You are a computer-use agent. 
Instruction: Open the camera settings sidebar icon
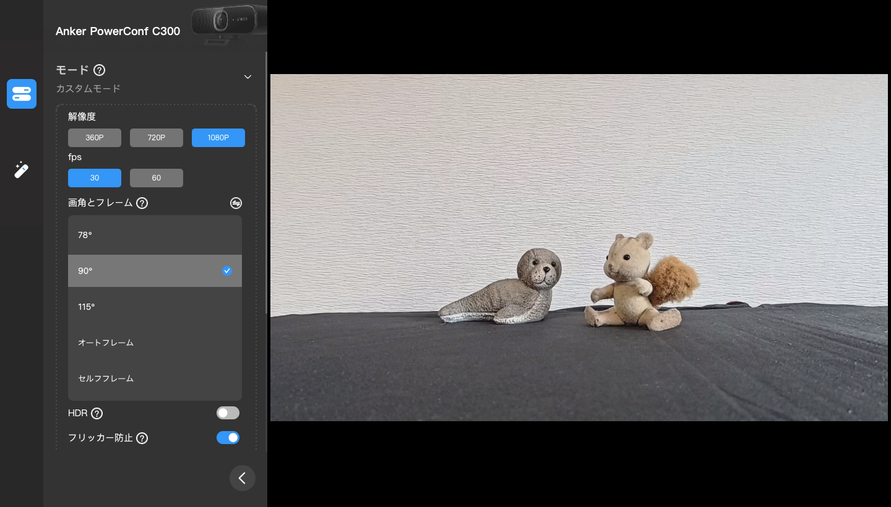[x=21, y=94]
